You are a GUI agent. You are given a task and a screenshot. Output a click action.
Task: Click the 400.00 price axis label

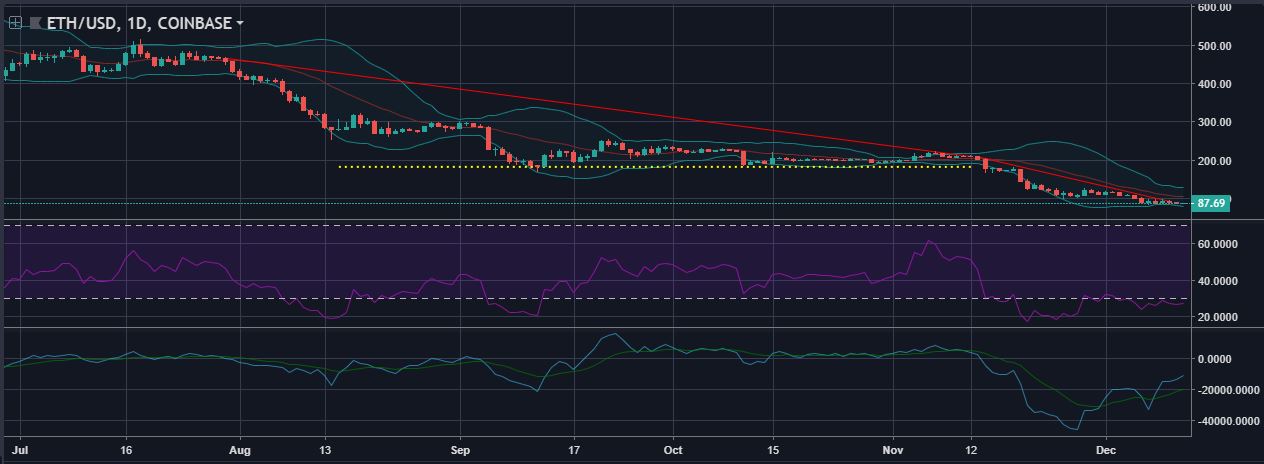tap(1214, 84)
